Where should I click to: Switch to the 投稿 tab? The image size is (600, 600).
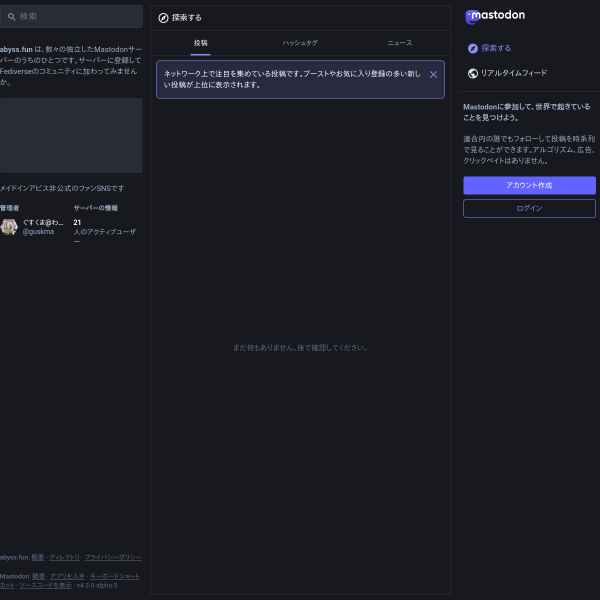point(201,43)
